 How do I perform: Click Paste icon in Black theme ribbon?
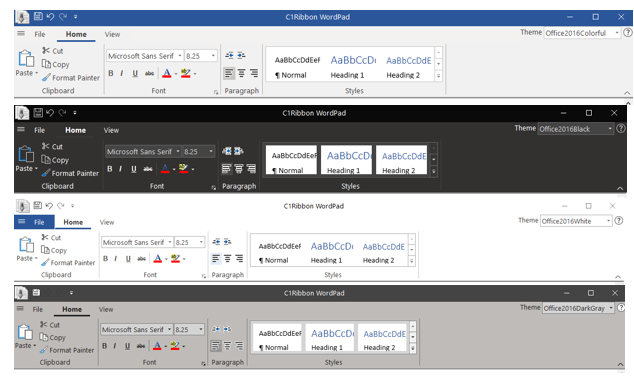coord(26,154)
